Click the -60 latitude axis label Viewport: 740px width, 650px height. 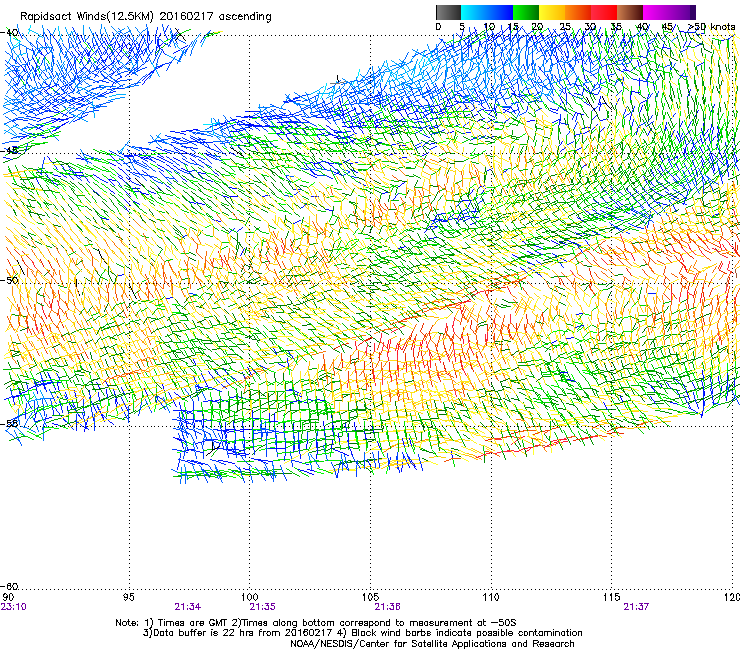point(10,586)
